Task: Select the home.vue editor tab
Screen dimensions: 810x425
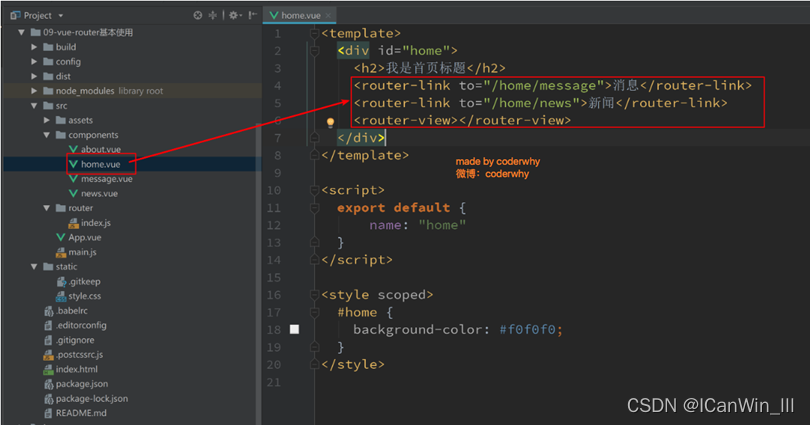Action: [300, 15]
